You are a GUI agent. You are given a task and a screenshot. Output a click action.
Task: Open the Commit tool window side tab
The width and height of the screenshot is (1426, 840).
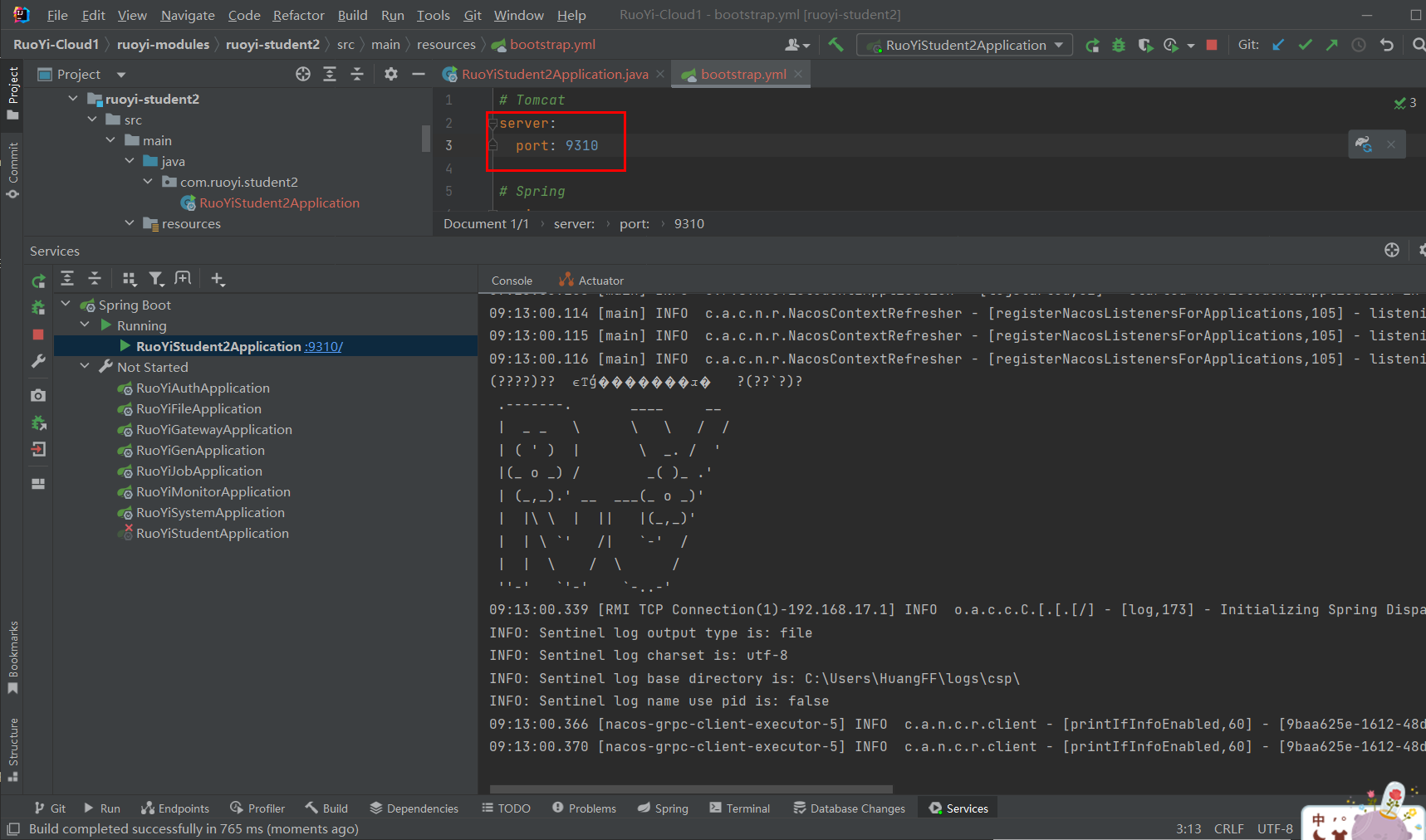12,171
